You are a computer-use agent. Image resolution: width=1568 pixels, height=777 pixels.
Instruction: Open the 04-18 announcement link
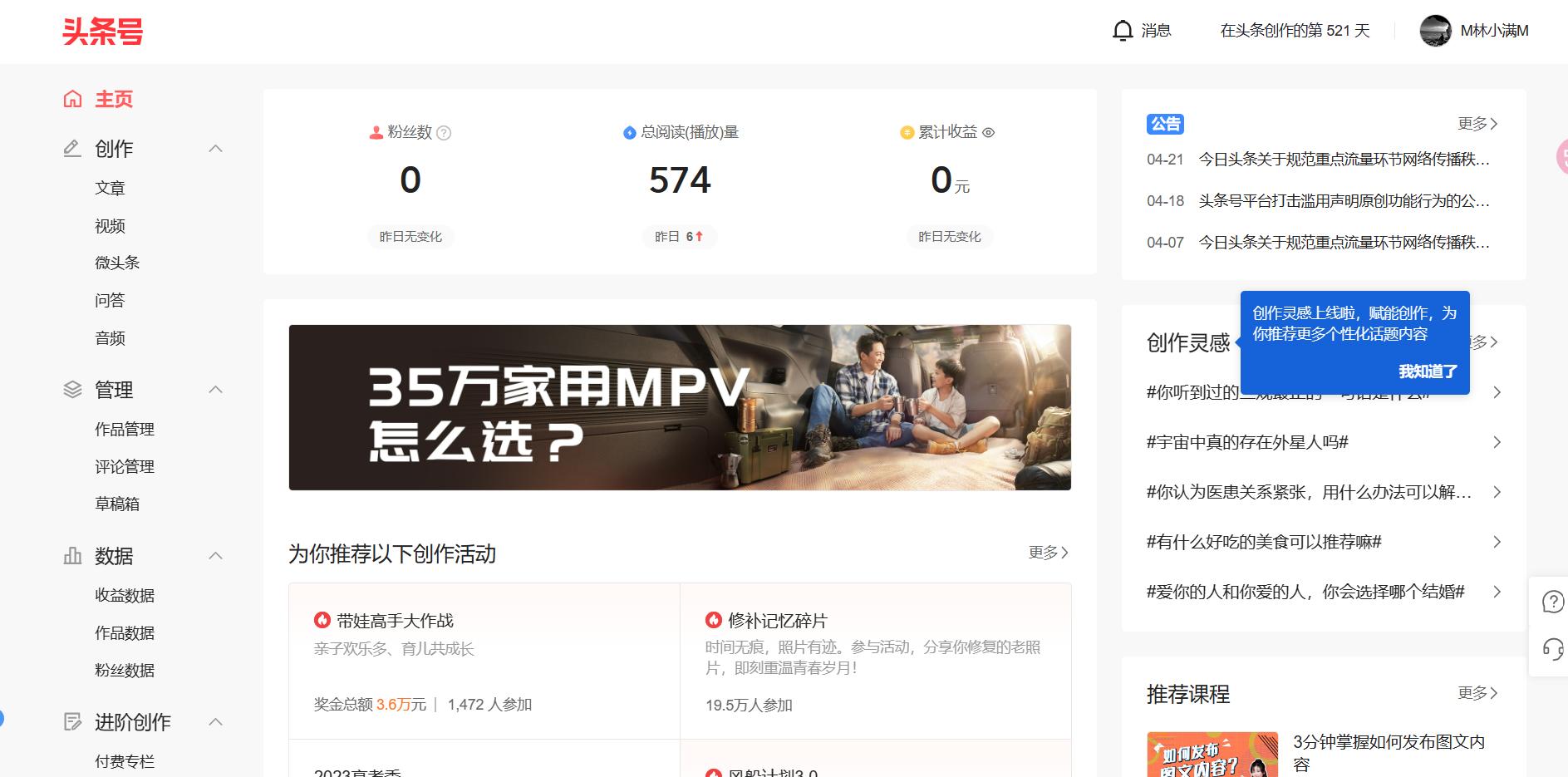pyautogui.click(x=1344, y=201)
